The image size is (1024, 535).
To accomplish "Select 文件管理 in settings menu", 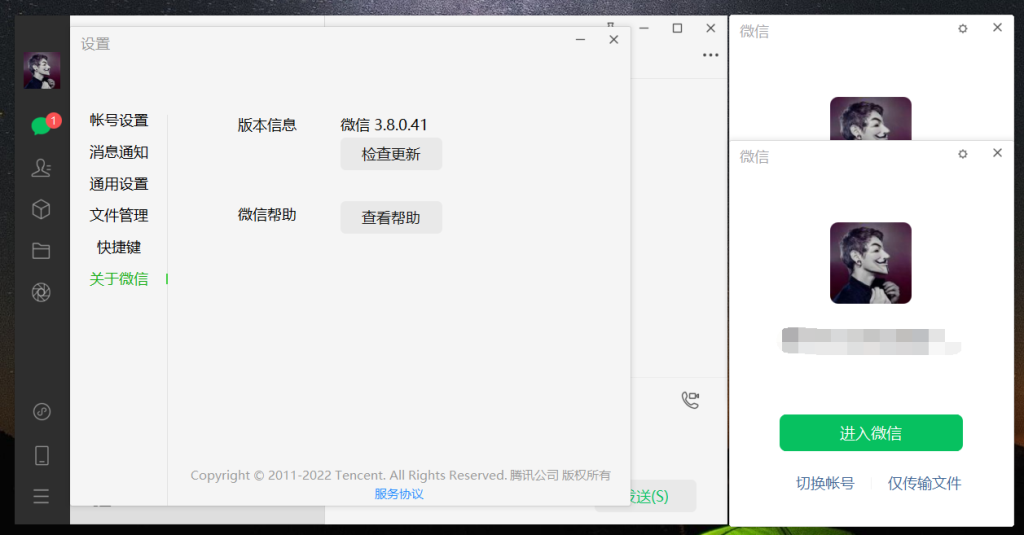I will pos(119,216).
